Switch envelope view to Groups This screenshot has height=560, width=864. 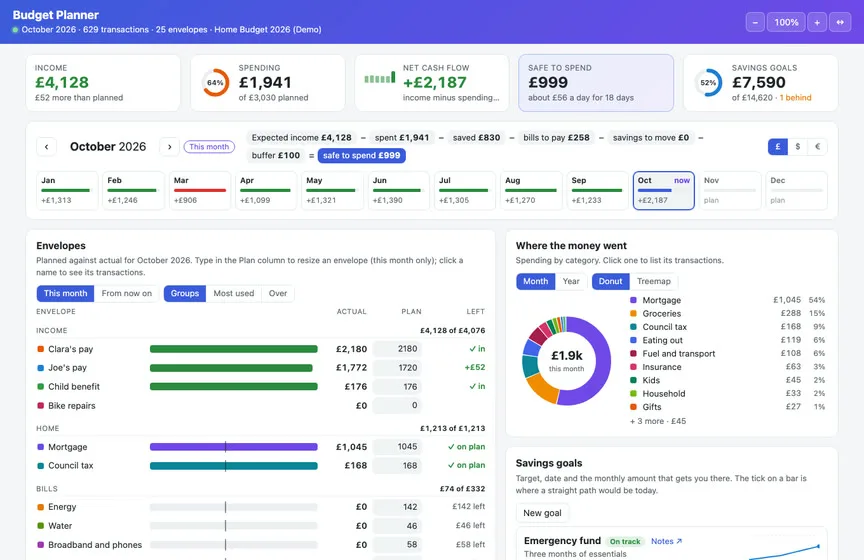(185, 293)
